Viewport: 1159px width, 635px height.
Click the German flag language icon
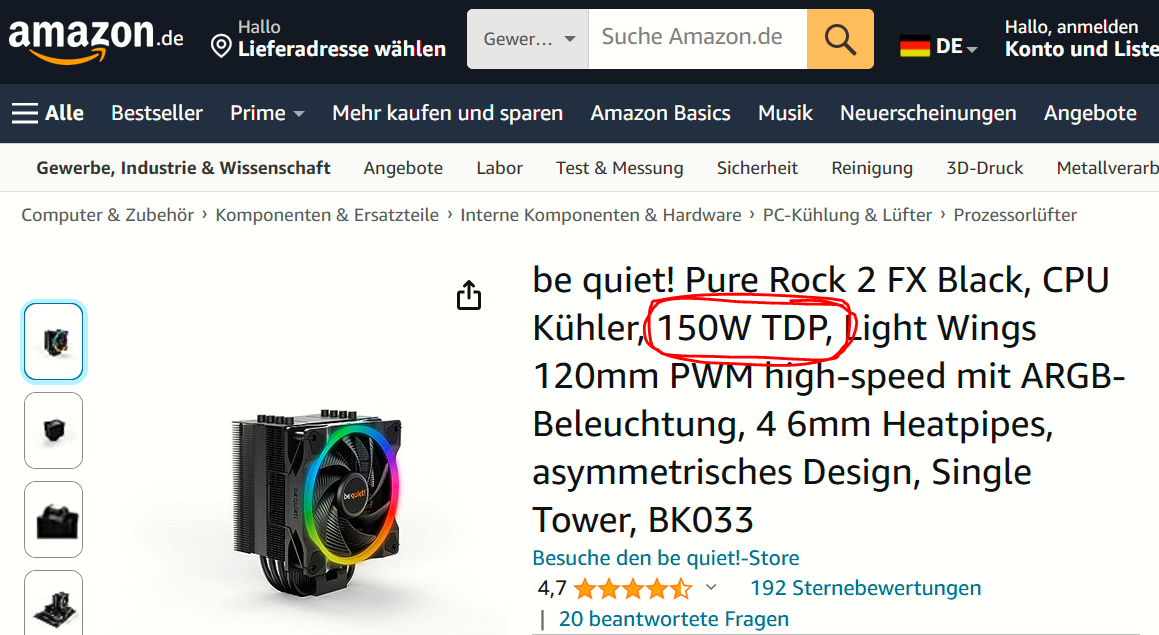[914, 47]
